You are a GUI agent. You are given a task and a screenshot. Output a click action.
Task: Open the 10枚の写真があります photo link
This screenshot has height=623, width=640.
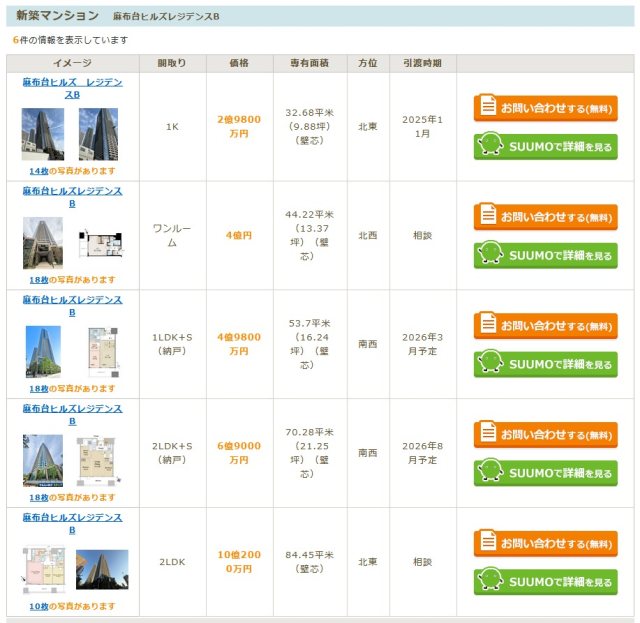[x=72, y=607]
